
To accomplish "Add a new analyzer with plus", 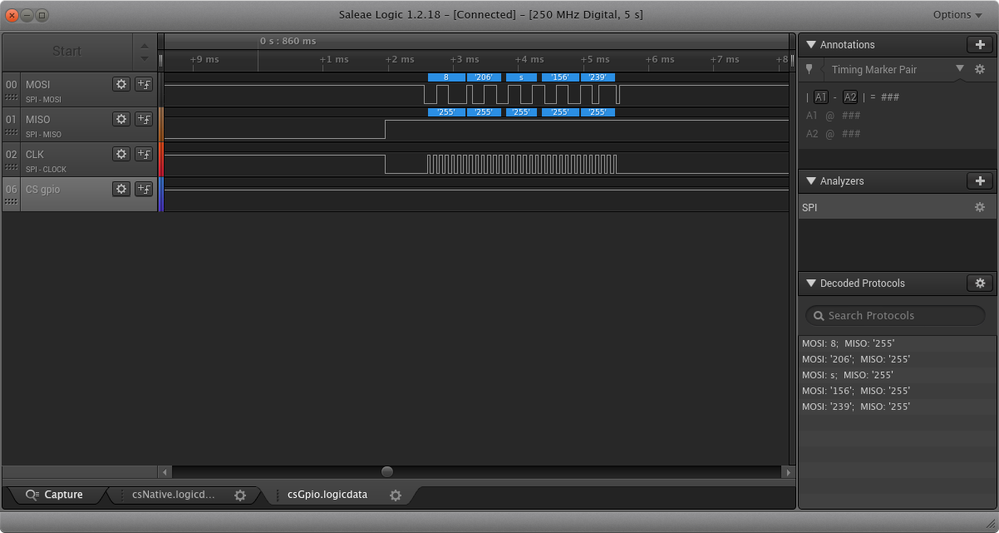I will (980, 181).
